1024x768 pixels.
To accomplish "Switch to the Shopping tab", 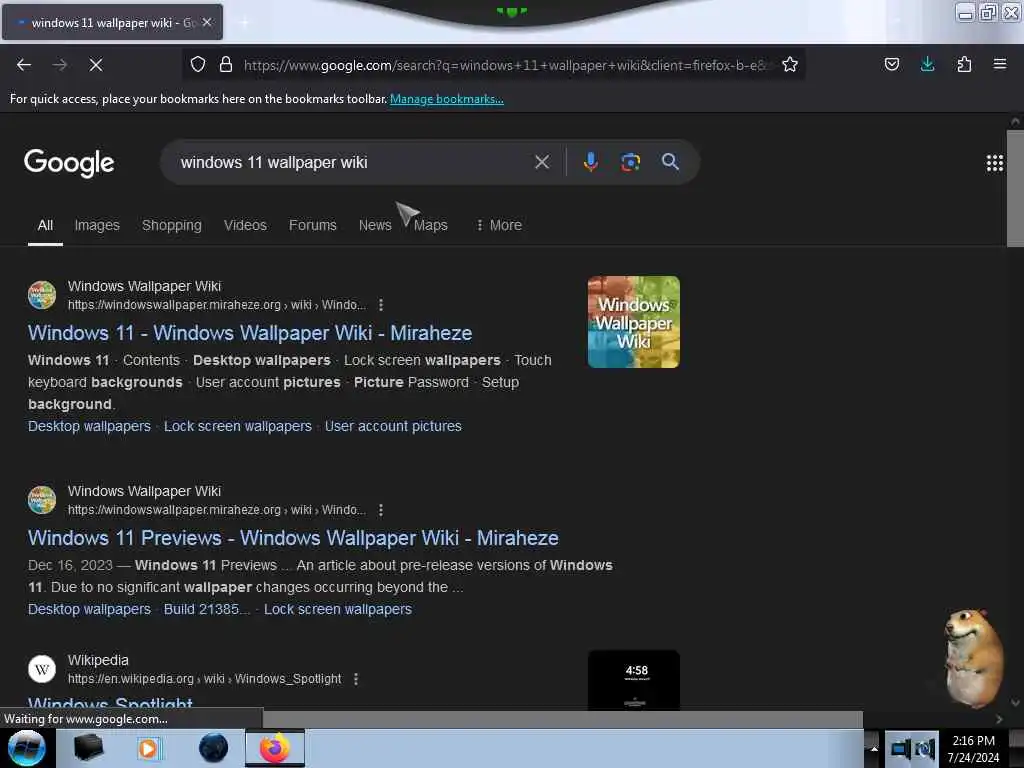I will [x=172, y=225].
